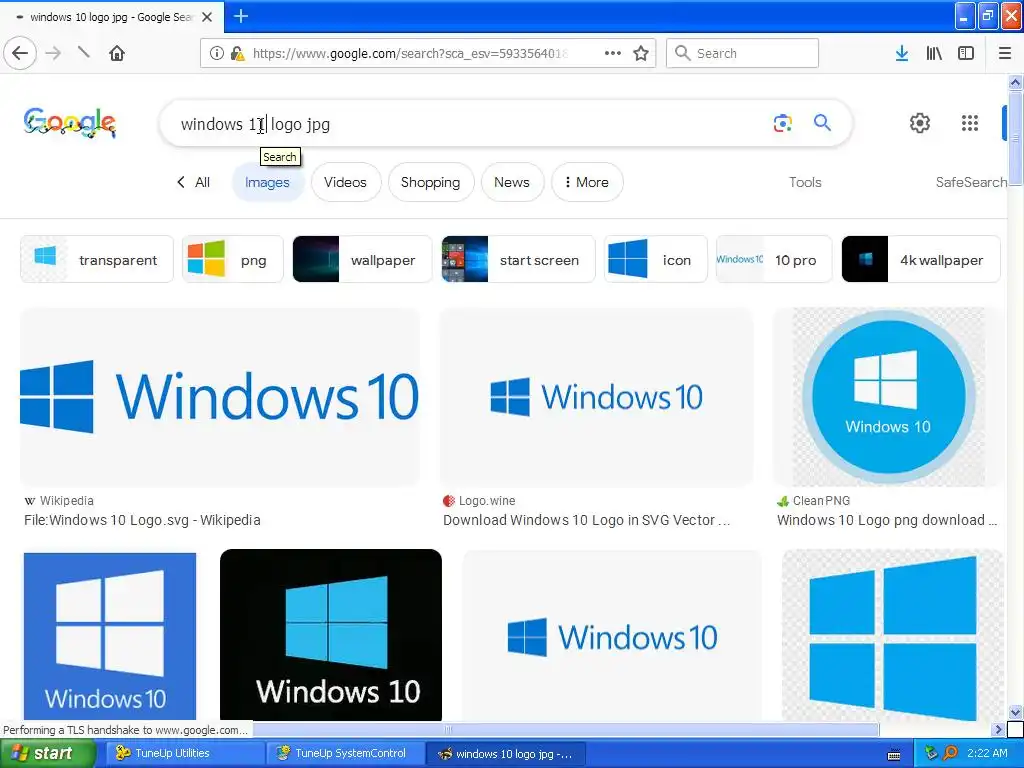Viewport: 1024px width, 768px height.
Task: Click the vertical scrollbar up arrow
Action: tap(1015, 82)
